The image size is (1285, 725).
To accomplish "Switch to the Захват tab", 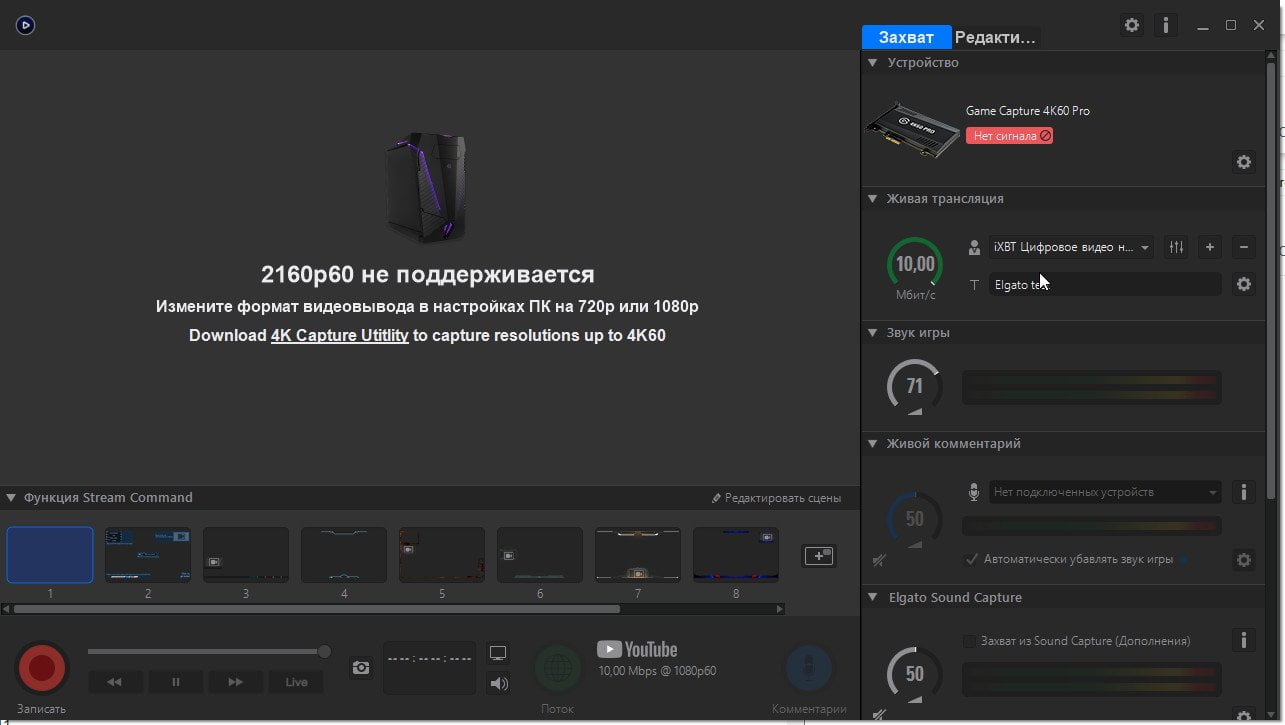I will 906,37.
